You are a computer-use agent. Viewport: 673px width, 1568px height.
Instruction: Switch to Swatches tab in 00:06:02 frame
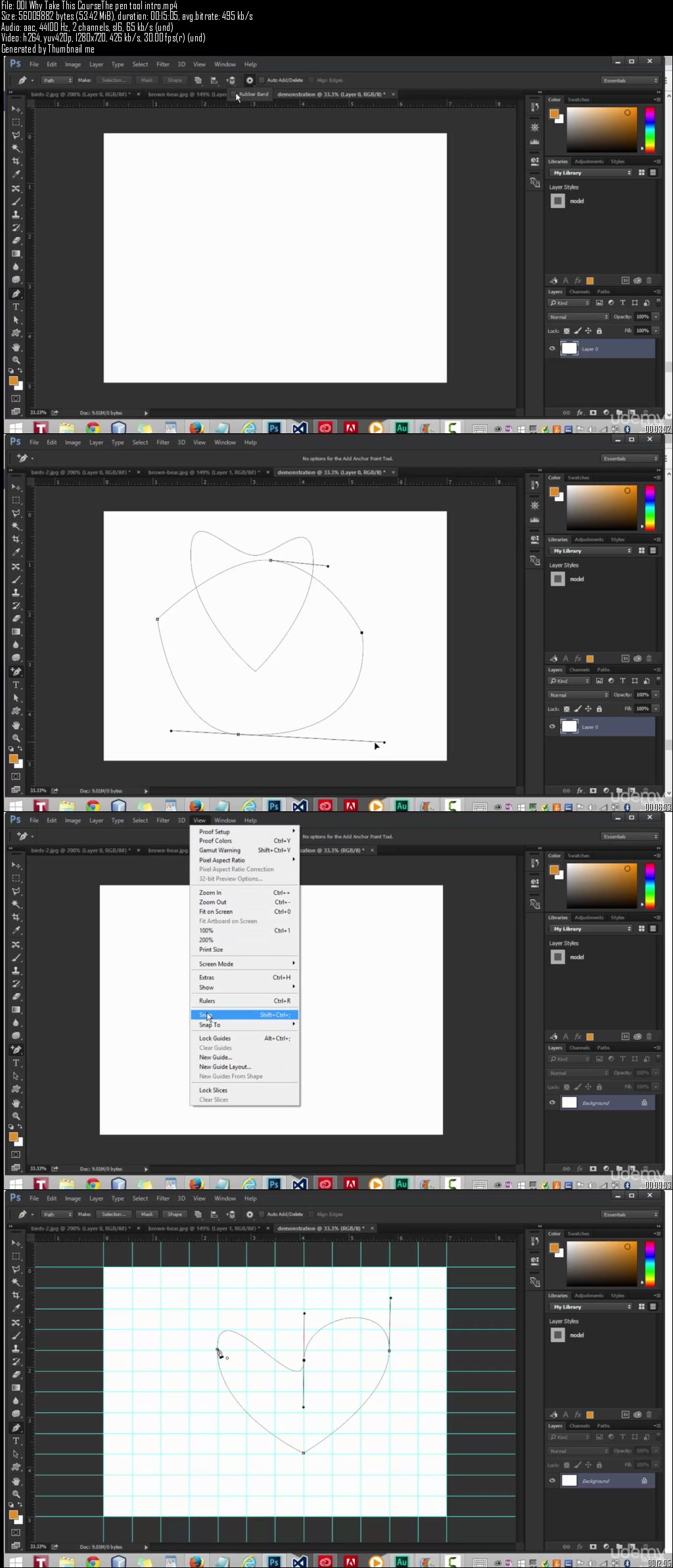pos(578,478)
